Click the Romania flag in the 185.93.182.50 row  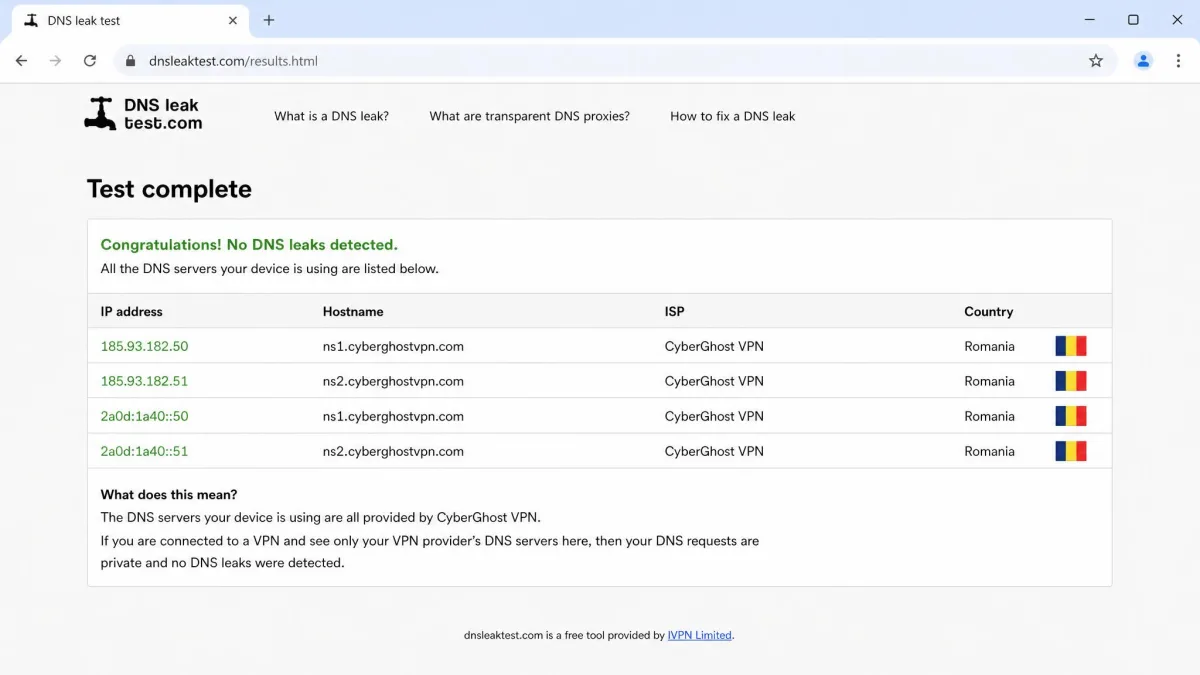pyautogui.click(x=1071, y=346)
